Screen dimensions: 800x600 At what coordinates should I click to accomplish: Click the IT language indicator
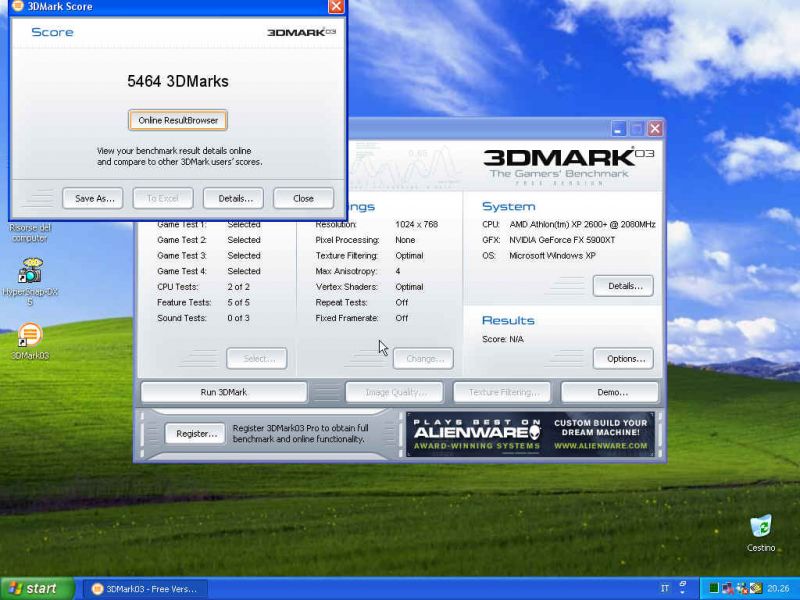[665, 588]
